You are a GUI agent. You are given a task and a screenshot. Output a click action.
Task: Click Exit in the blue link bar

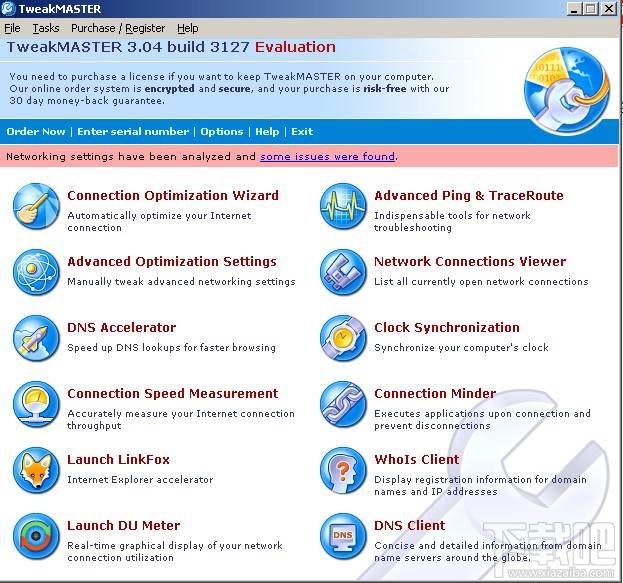coord(302,132)
